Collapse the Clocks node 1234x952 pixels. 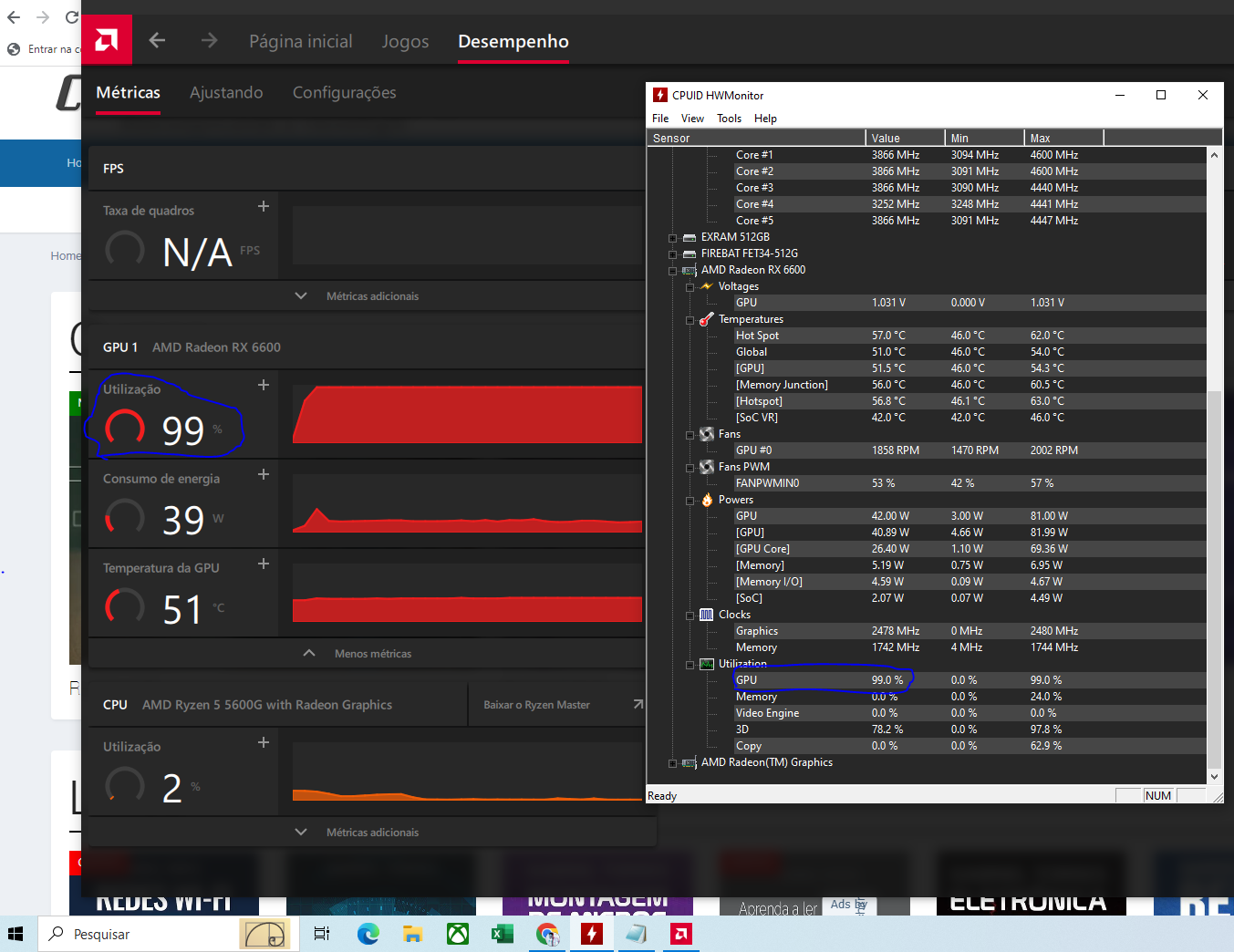click(x=690, y=616)
